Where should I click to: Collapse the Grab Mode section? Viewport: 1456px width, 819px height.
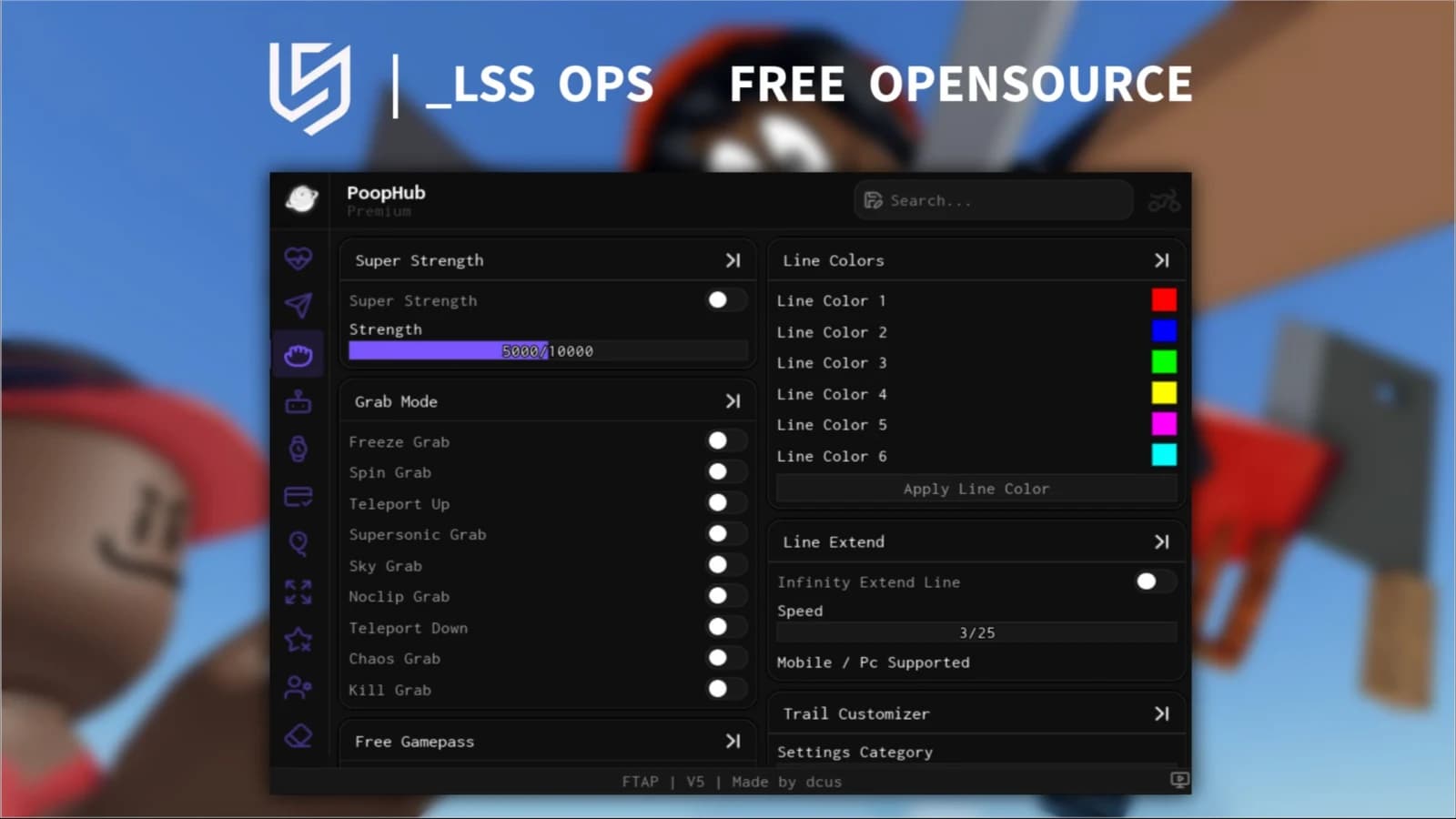733,401
